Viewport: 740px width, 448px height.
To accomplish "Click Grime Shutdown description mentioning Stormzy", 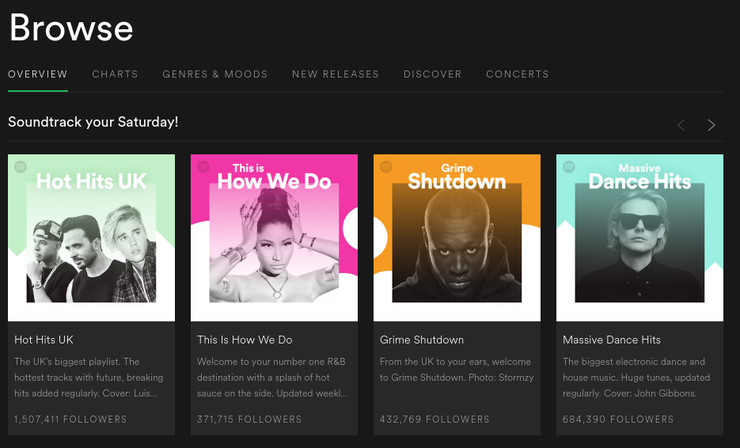I will pos(457,370).
